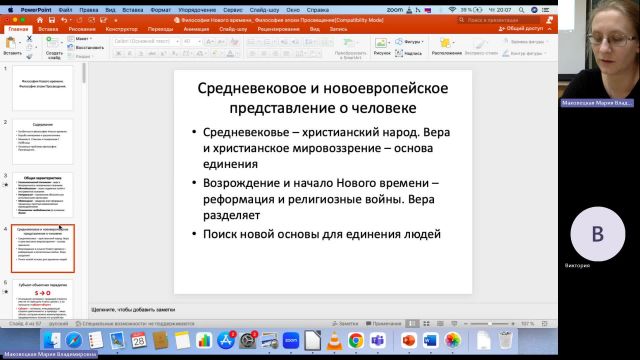Click Поиск в презентации search field
The image size is (640, 360).
pos(498,20)
